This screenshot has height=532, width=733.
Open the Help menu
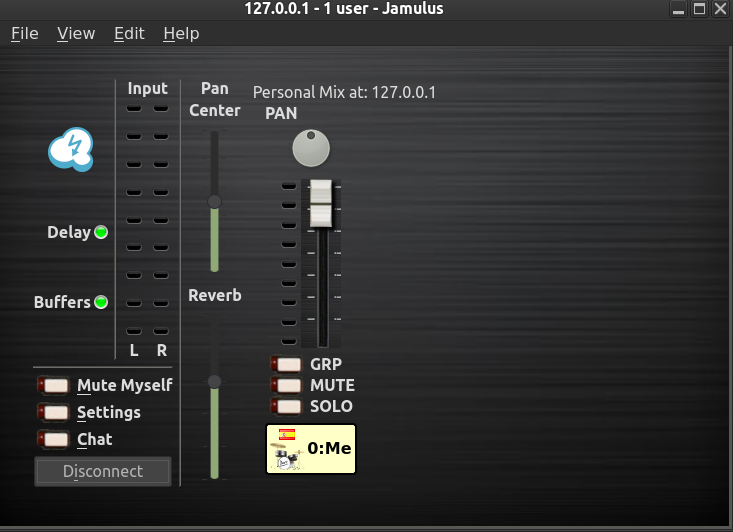pyautogui.click(x=181, y=34)
